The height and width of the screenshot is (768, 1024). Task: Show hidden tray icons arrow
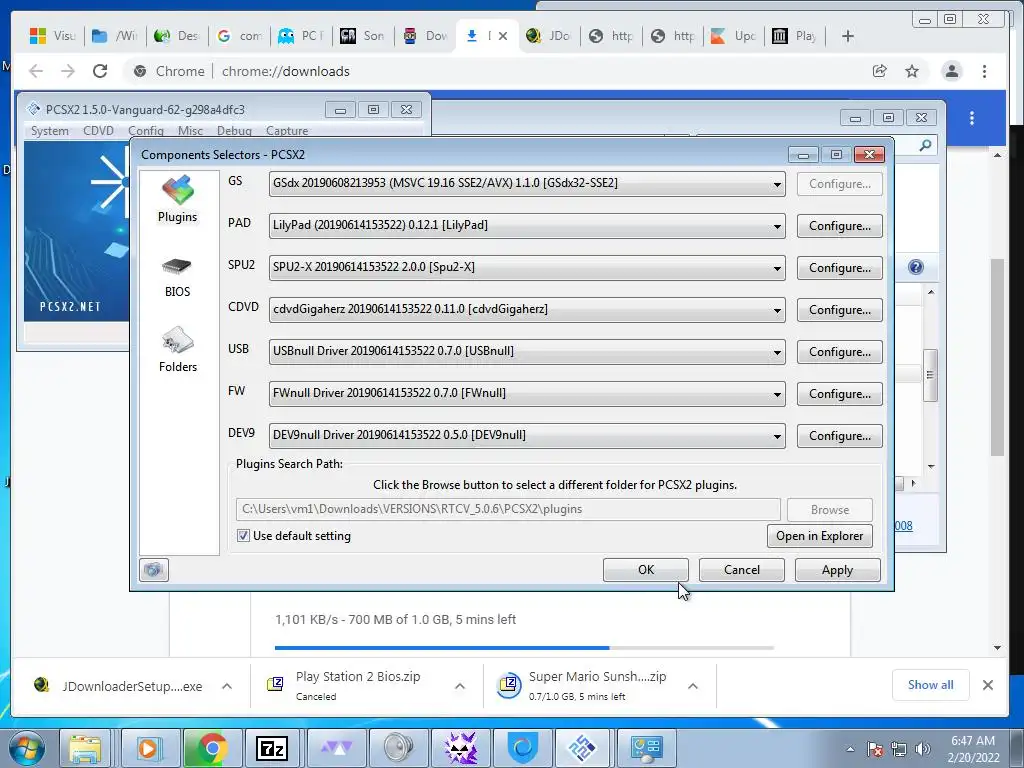[x=850, y=749]
